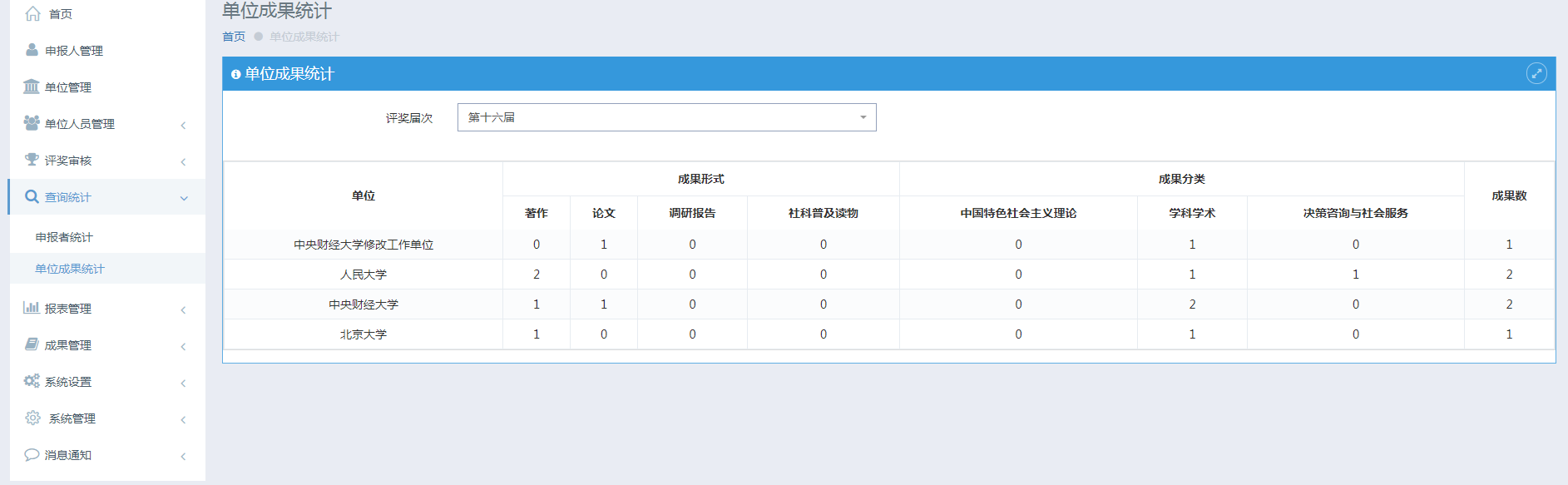This screenshot has width=1568, height=485.
Task: Click the cog icon for 系统管理
Action: click(x=33, y=418)
